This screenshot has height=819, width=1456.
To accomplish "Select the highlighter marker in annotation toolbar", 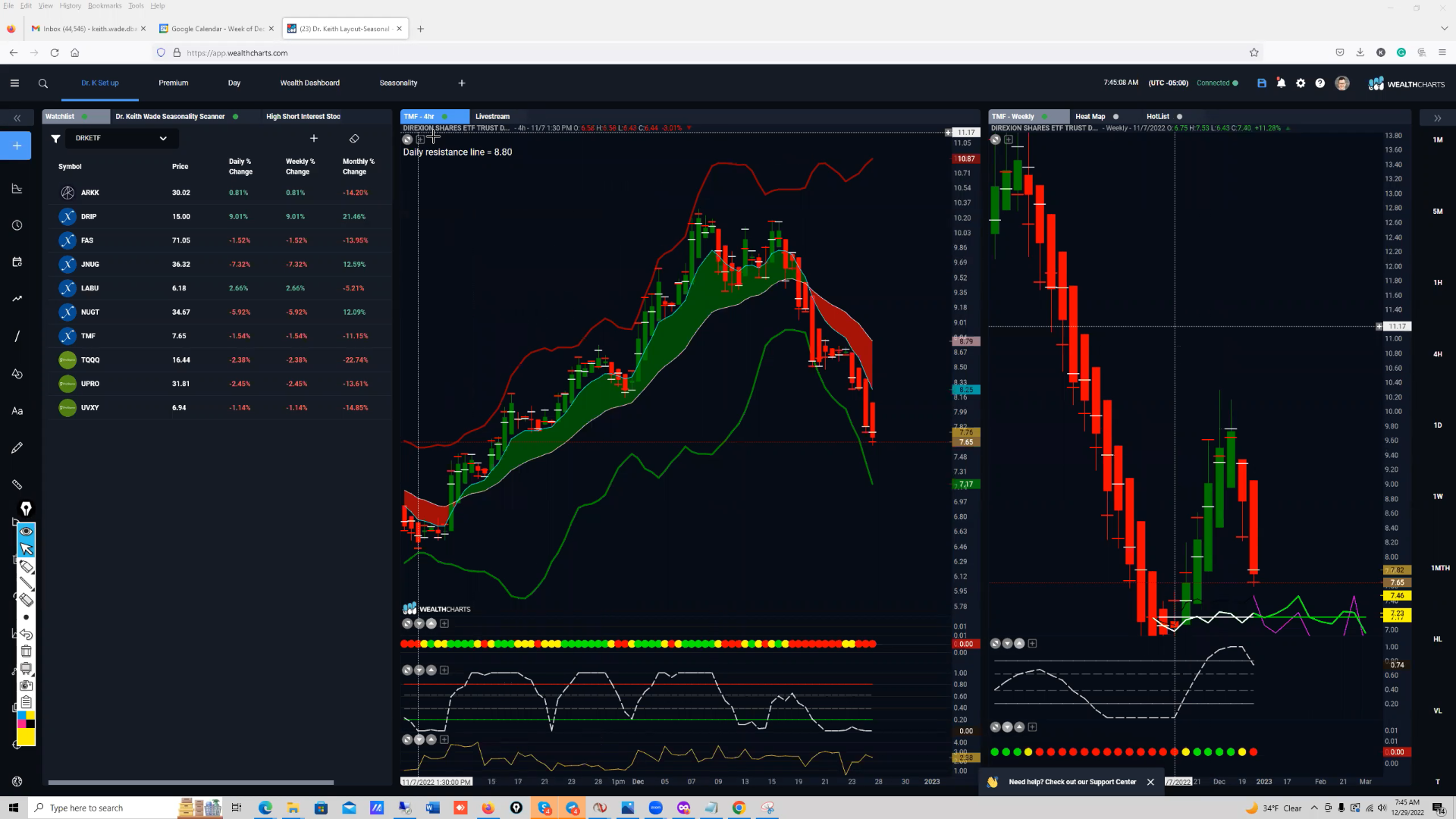I will point(26,567).
